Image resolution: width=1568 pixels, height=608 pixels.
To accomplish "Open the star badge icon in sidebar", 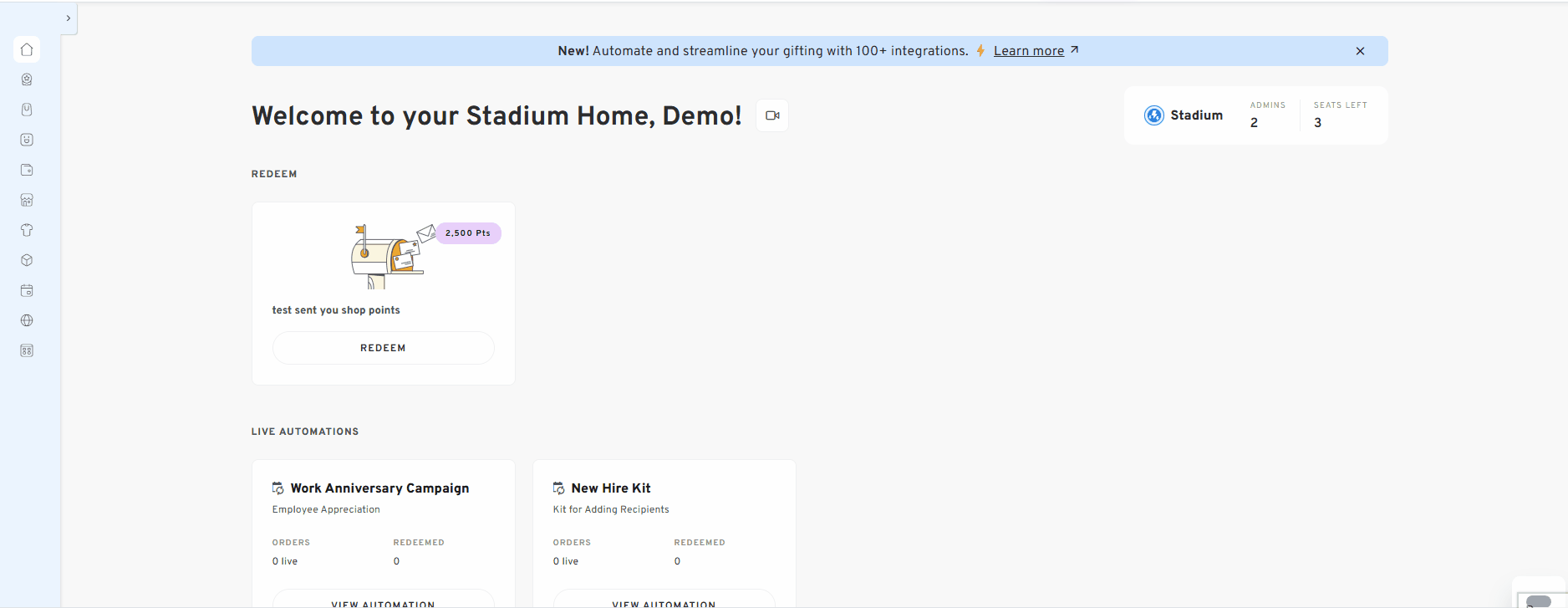I will [x=27, y=79].
